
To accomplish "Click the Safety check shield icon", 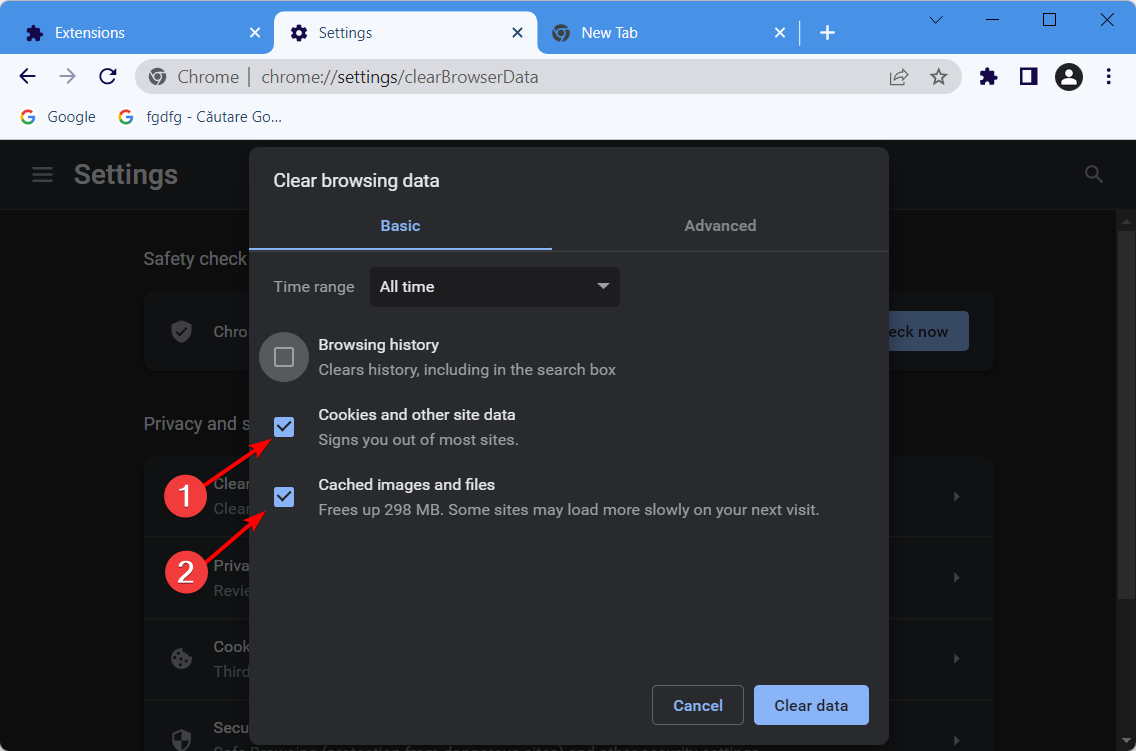I will point(181,332).
